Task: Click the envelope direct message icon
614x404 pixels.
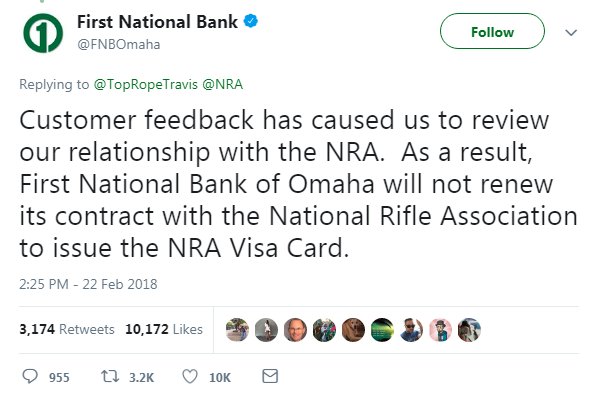Action: [268, 376]
